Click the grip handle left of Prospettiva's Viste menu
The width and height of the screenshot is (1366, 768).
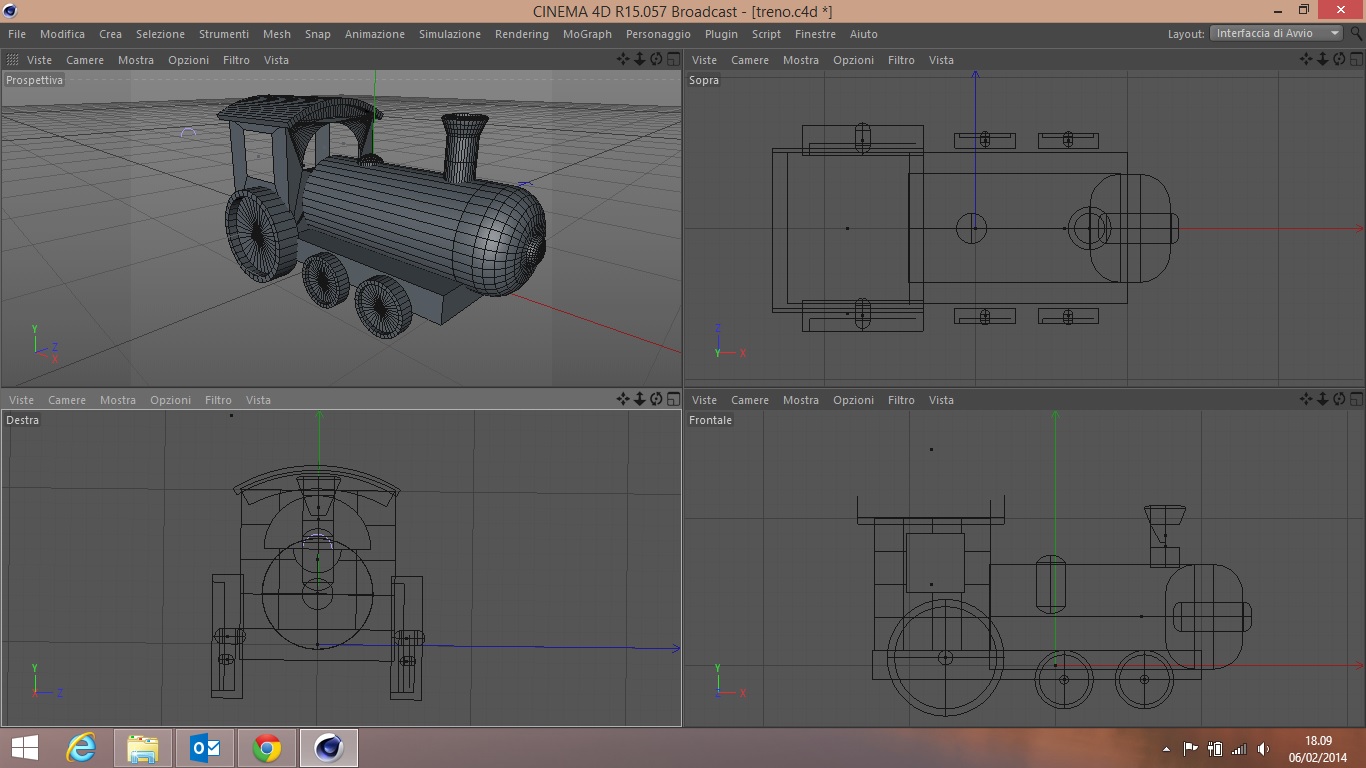click(x=13, y=60)
